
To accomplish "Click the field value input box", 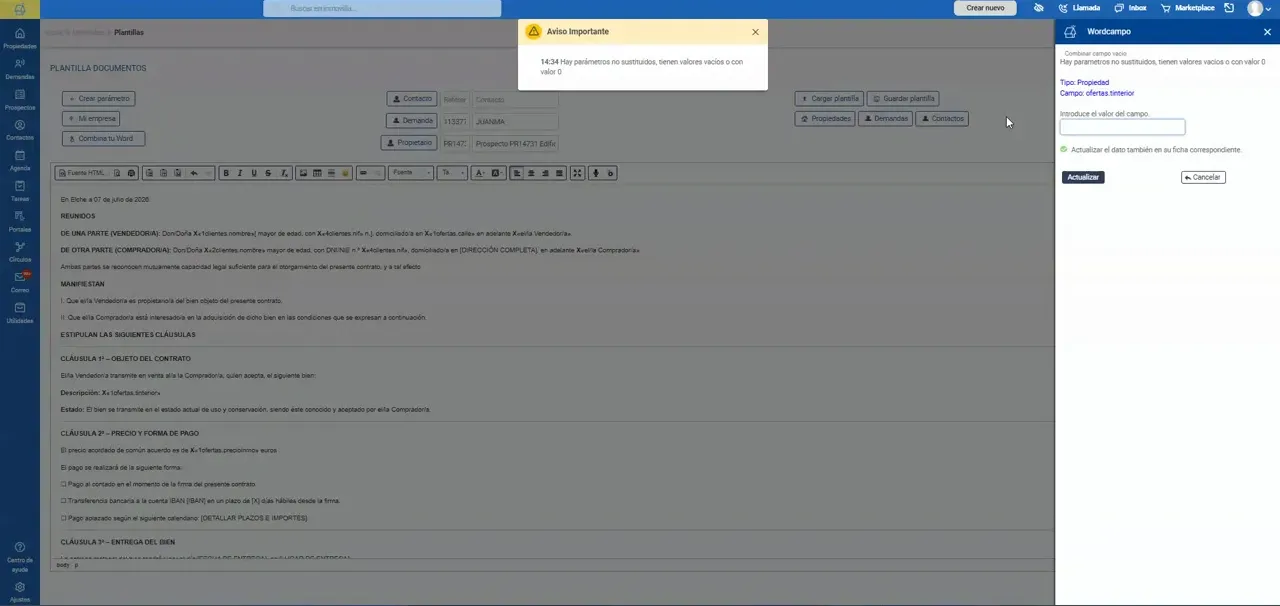I will 1122,127.
